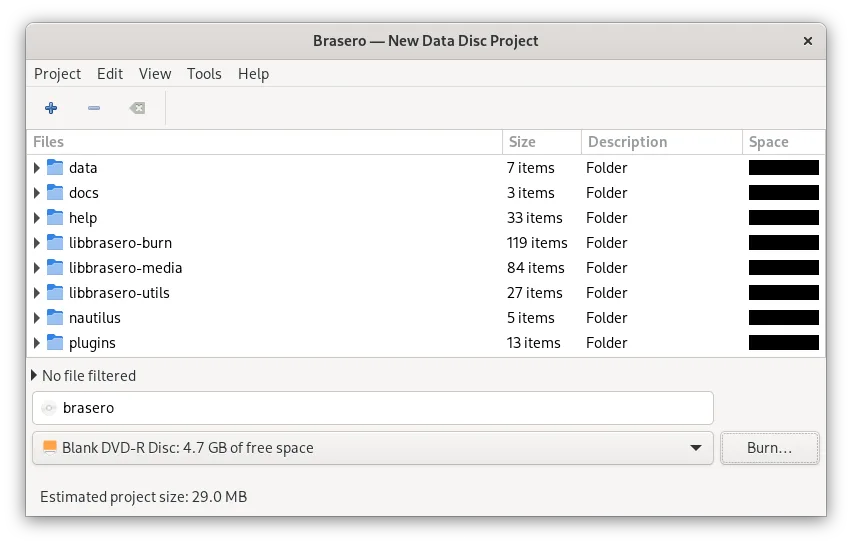Viewport: 852px width, 545px height.
Task: Select the libbrasero-utils folder name
Action: click(x=119, y=293)
